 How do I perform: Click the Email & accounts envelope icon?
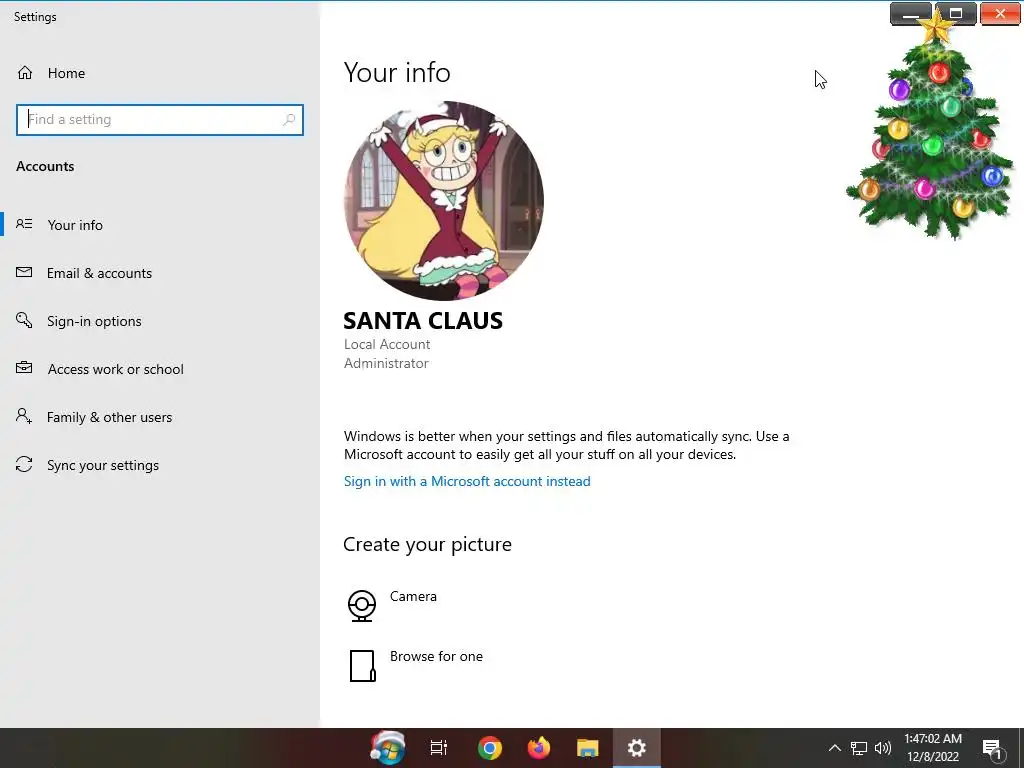pos(24,272)
